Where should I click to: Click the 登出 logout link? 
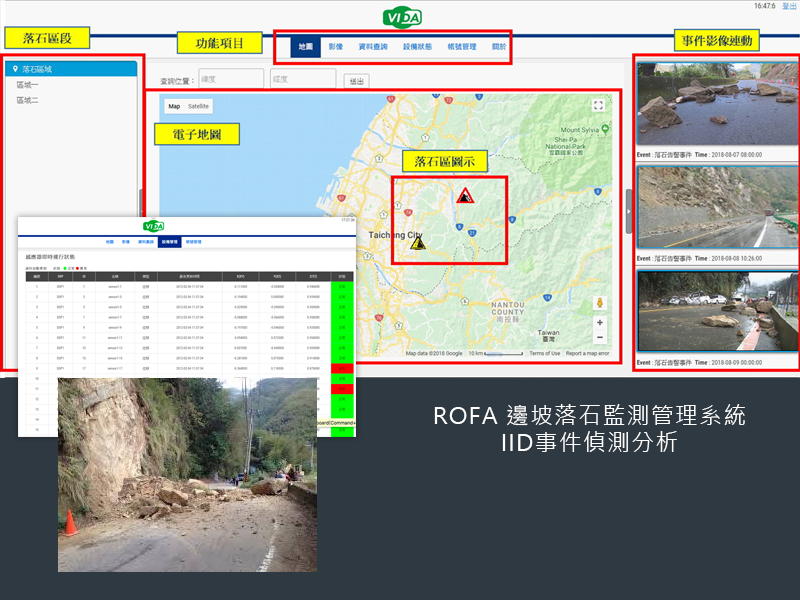pyautogui.click(x=789, y=6)
